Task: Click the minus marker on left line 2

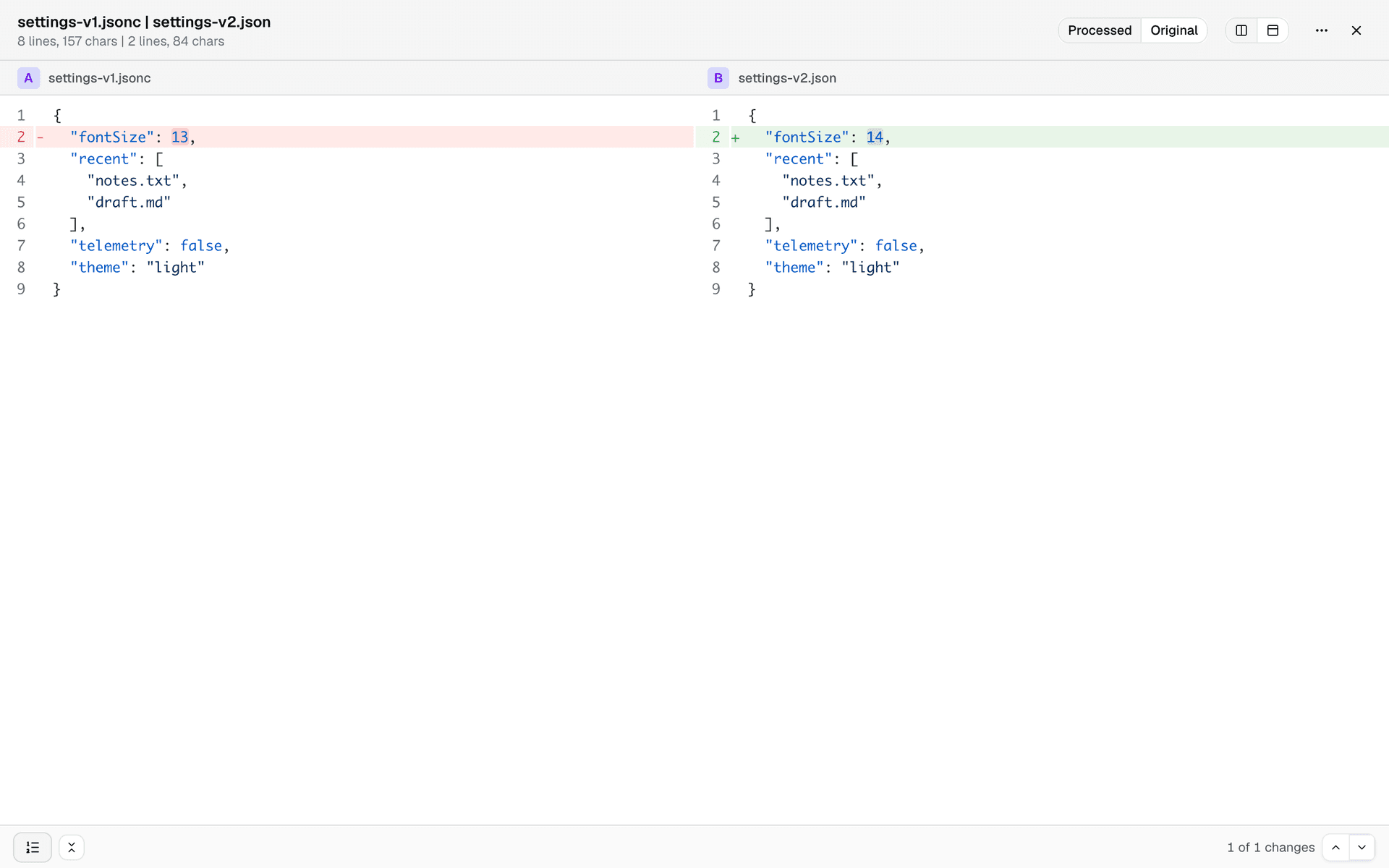Action: [41, 137]
